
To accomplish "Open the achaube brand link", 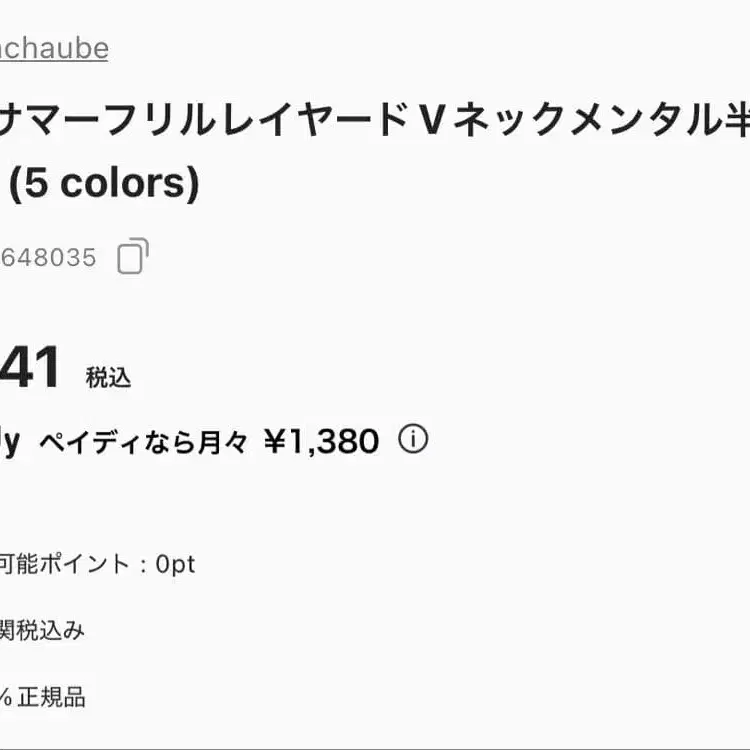I will (x=54, y=49).
